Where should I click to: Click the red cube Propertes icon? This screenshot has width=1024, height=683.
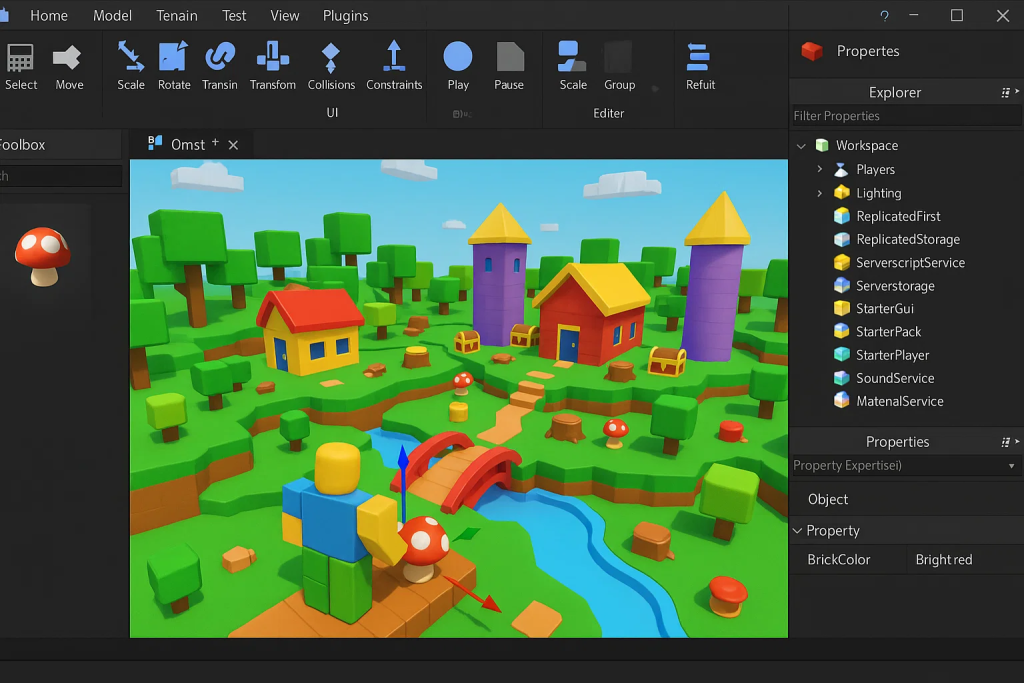coord(812,51)
